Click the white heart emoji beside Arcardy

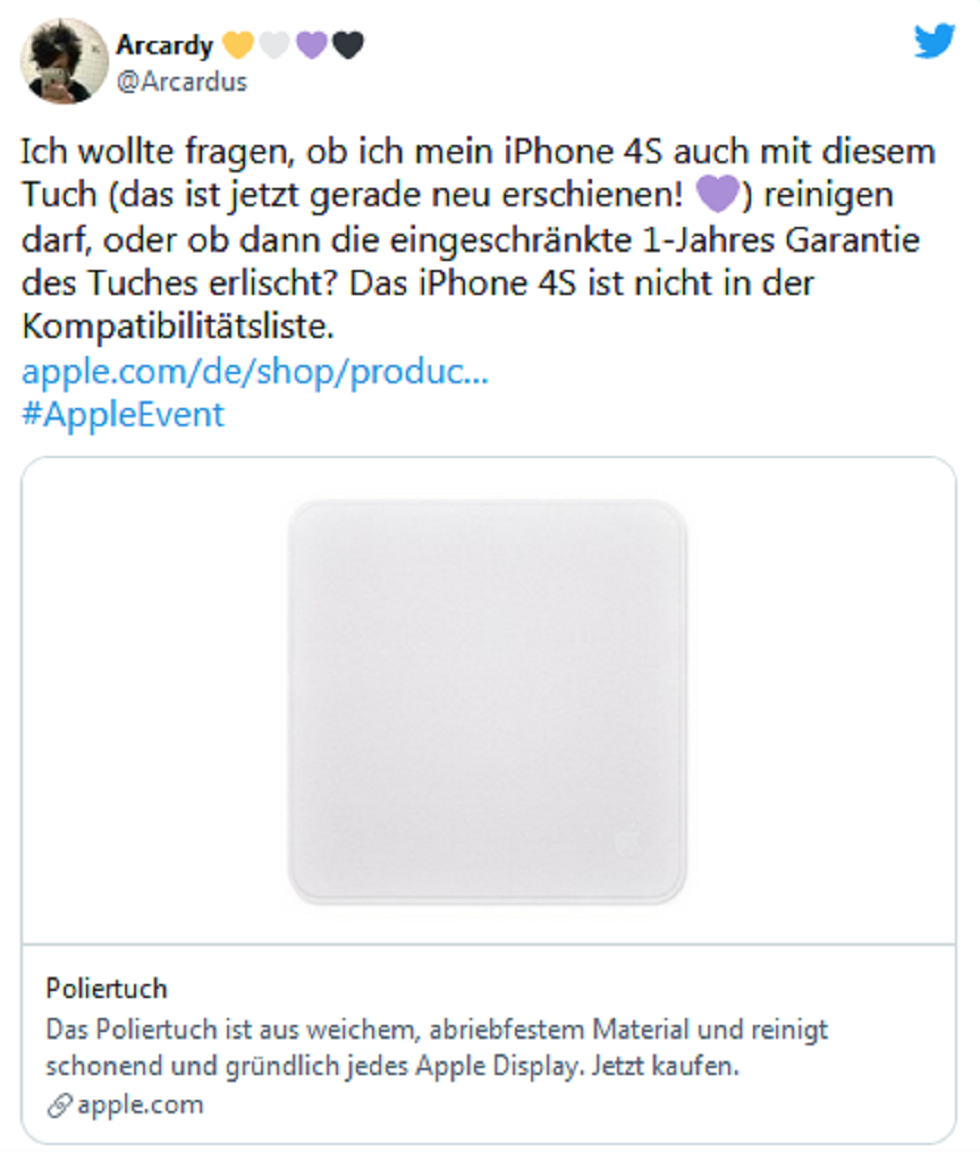pos(275,45)
